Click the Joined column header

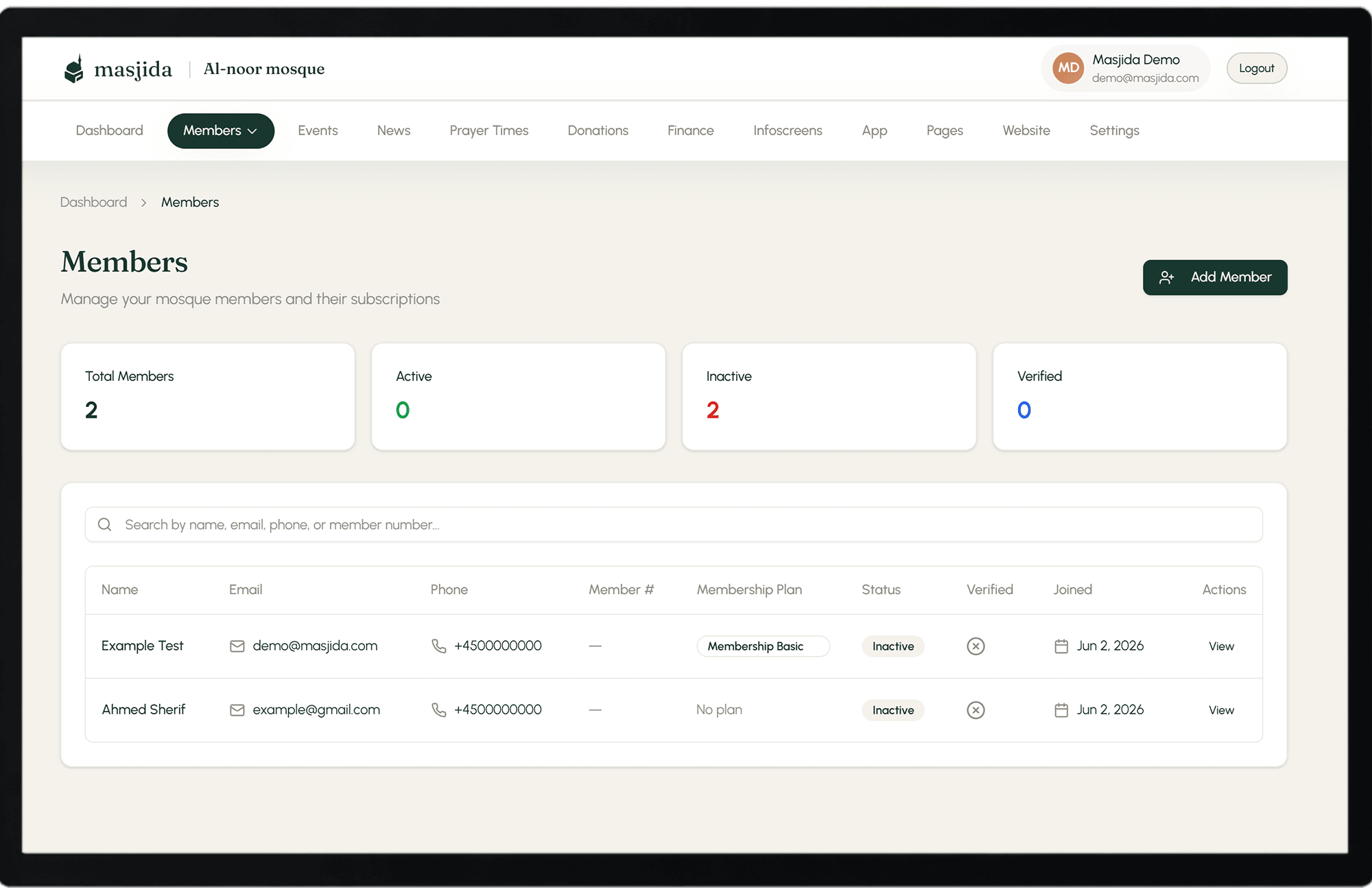coord(1073,589)
